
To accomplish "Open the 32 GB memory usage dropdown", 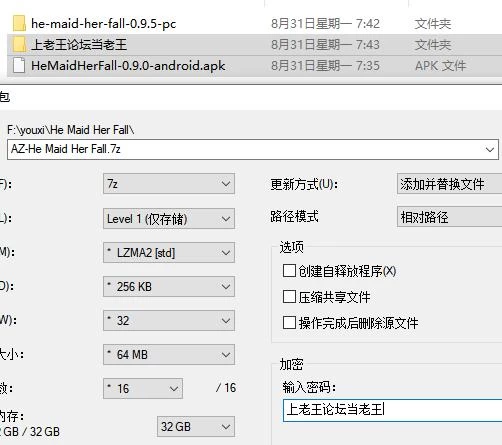I will 196,427.
